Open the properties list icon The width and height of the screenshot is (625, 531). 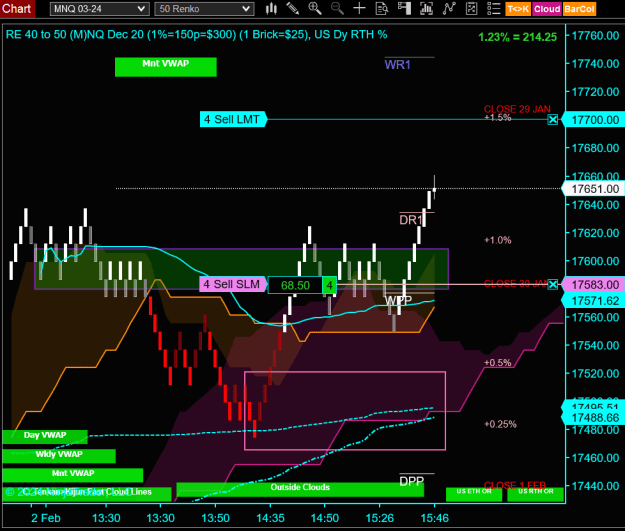pos(493,8)
